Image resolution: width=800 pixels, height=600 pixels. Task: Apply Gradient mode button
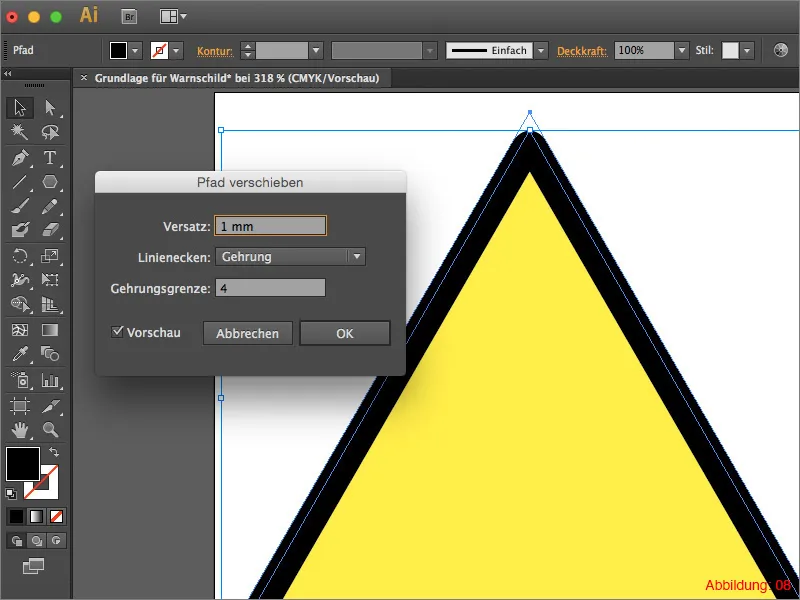coord(36,516)
